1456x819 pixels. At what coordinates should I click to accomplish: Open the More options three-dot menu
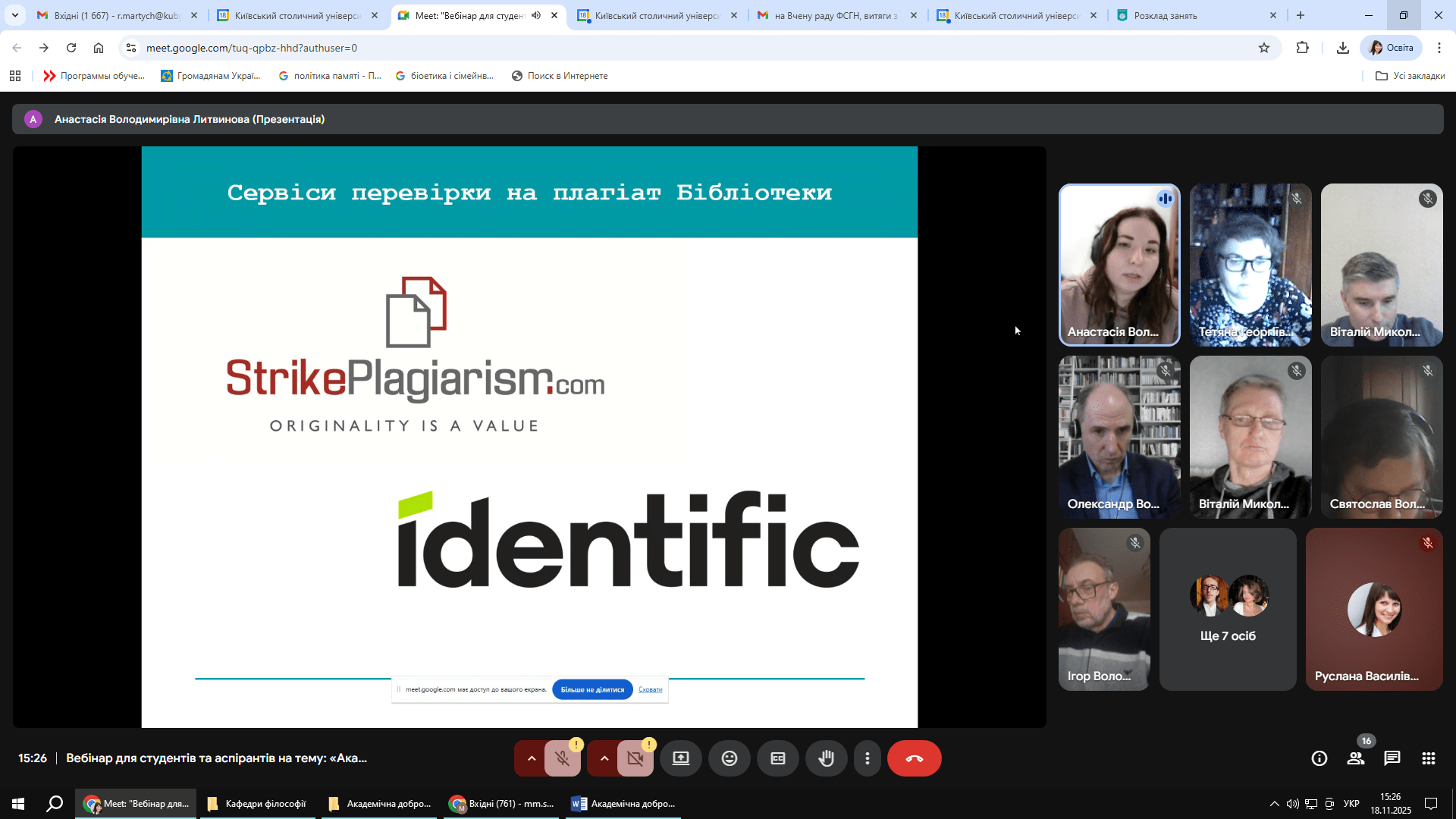[x=868, y=758]
